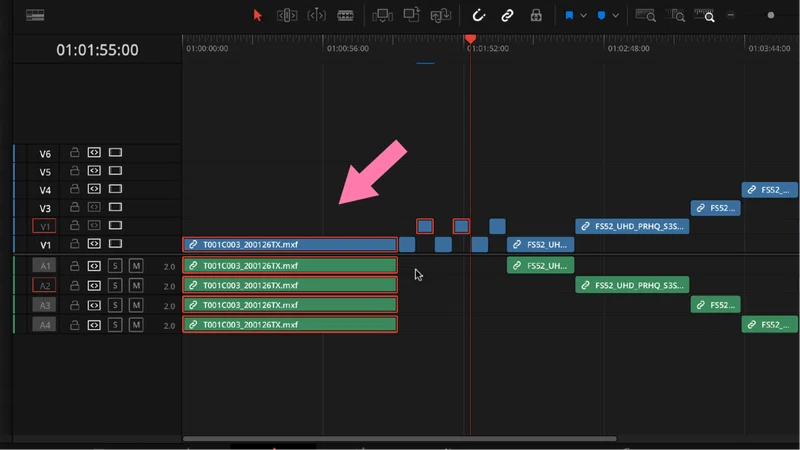Image resolution: width=800 pixels, height=450 pixels.
Task: Select the Selection Mode arrow tool
Action: pyautogui.click(x=257, y=15)
